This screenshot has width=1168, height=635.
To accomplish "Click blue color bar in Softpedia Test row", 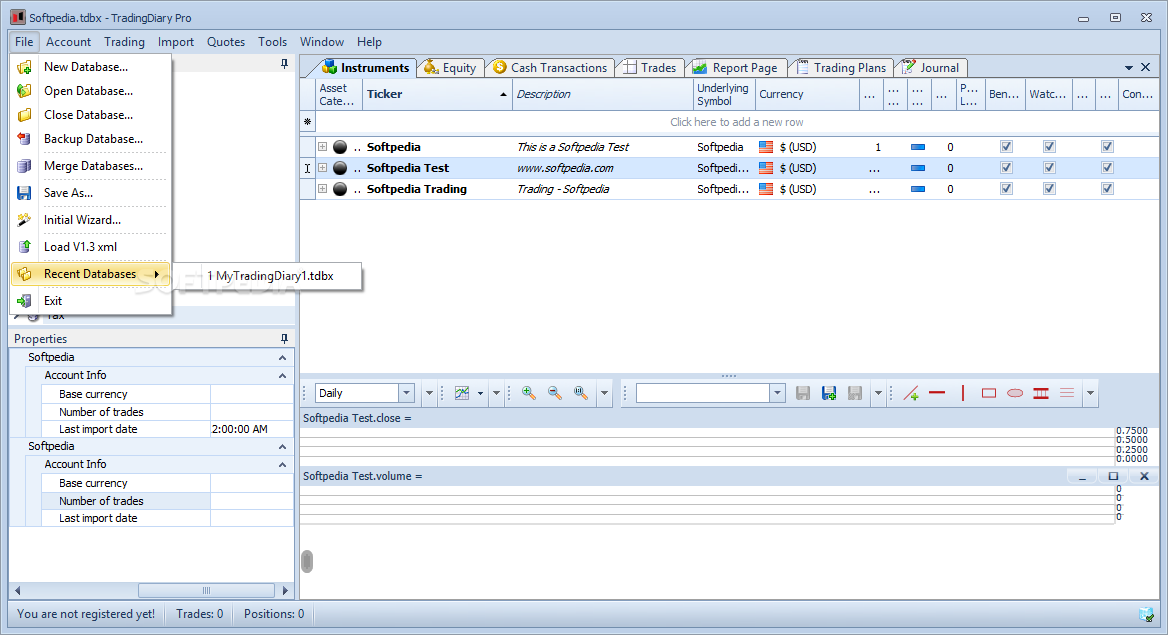I will 918,168.
